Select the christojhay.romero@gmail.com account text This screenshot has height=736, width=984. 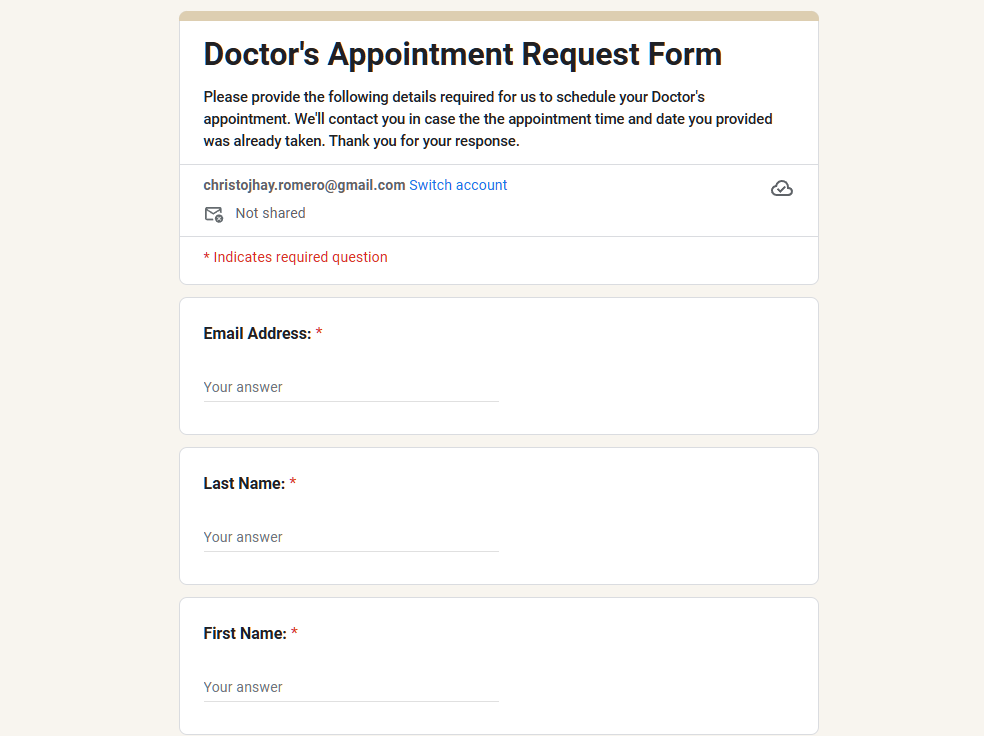coord(304,185)
